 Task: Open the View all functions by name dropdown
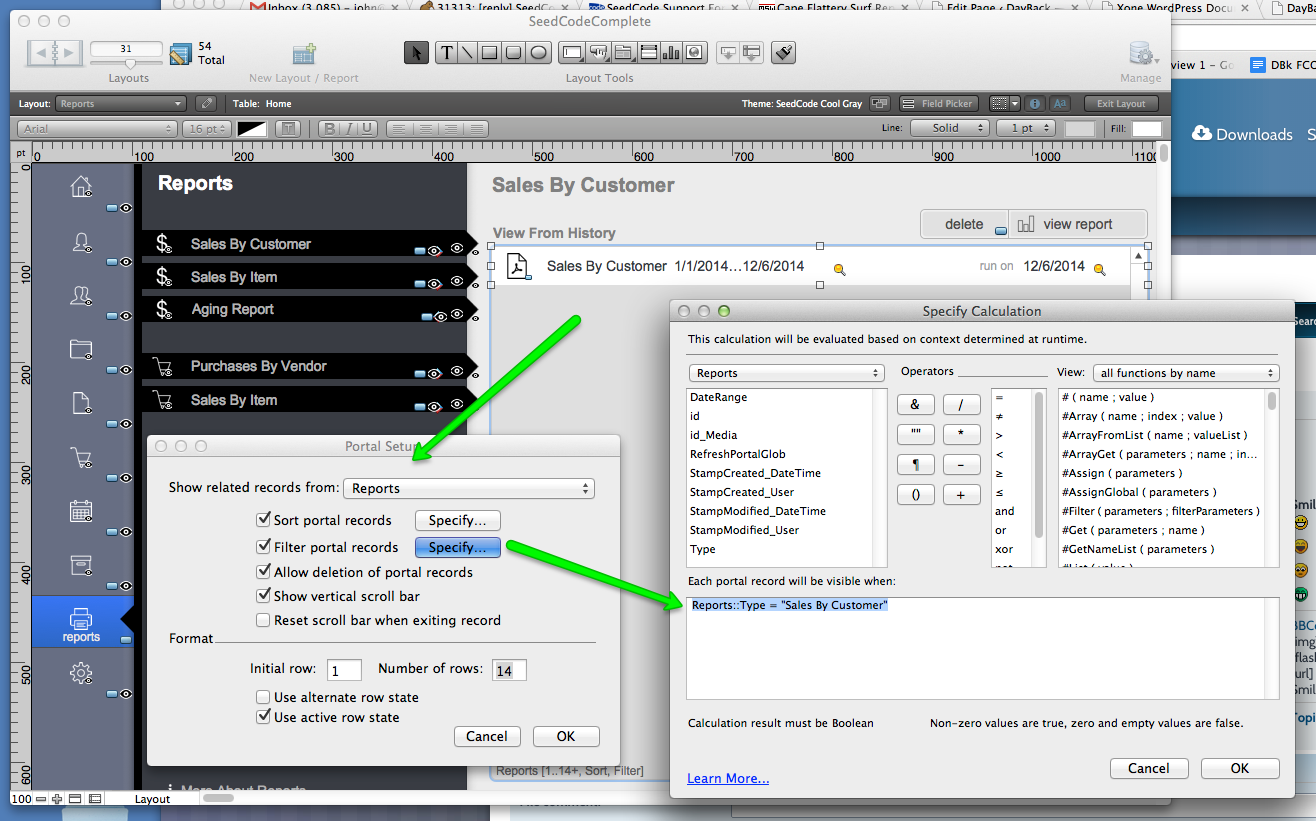pyautogui.click(x=1185, y=373)
